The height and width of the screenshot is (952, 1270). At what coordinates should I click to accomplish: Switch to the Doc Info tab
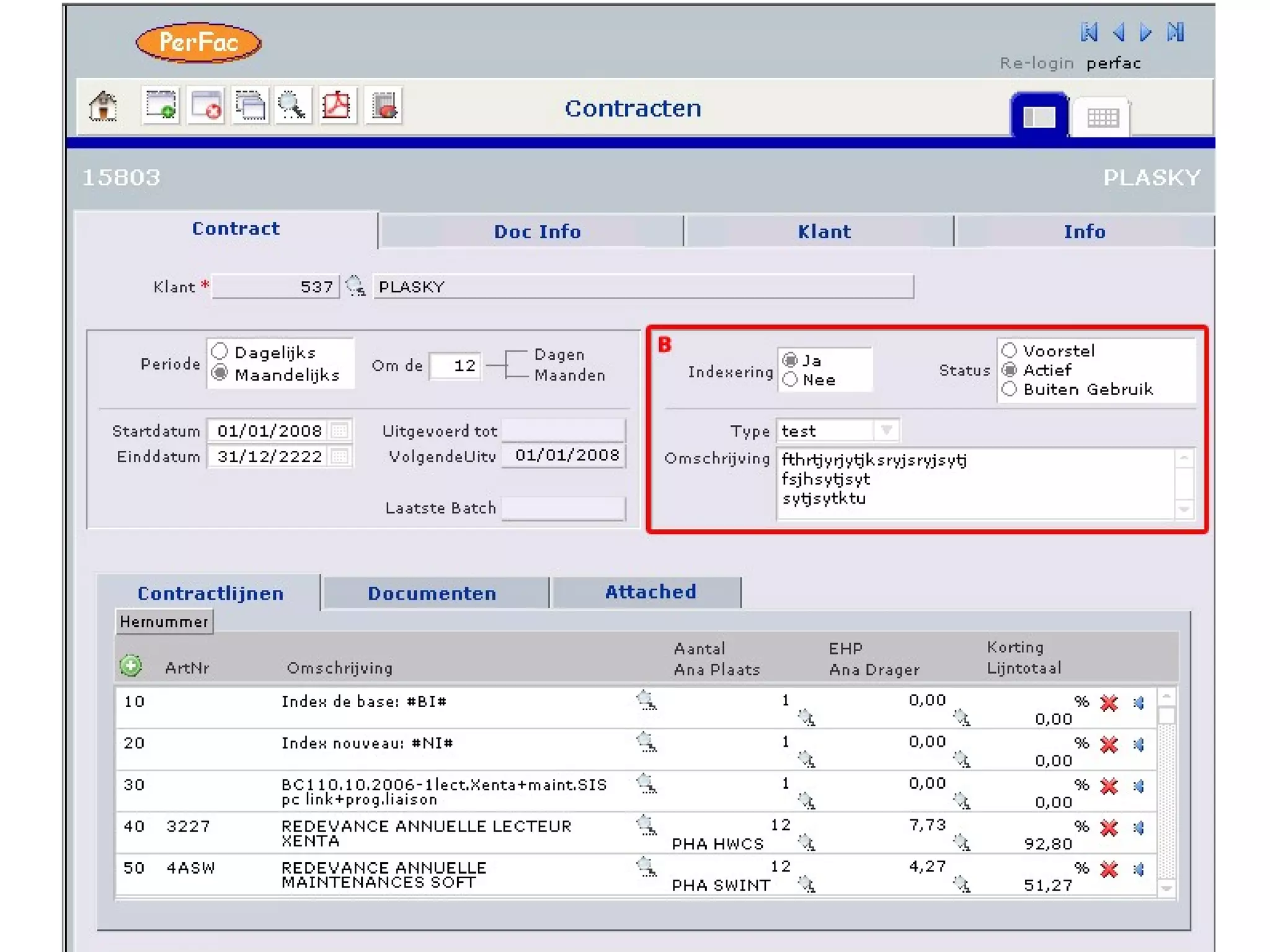(536, 231)
